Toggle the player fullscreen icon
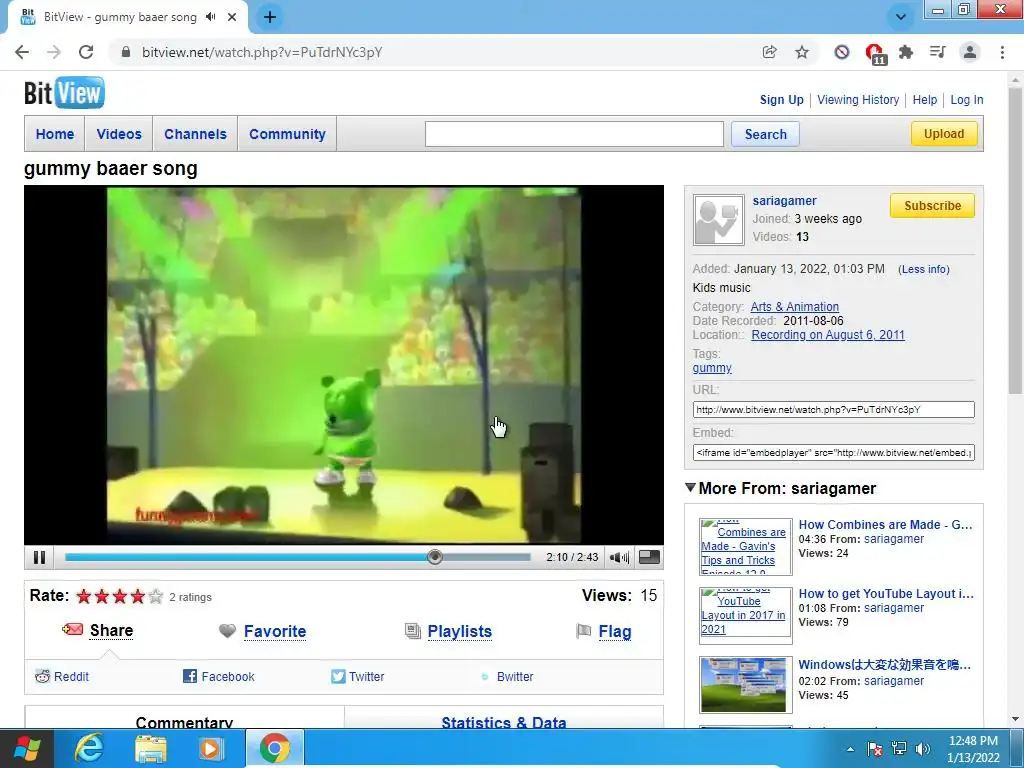 [x=649, y=557]
